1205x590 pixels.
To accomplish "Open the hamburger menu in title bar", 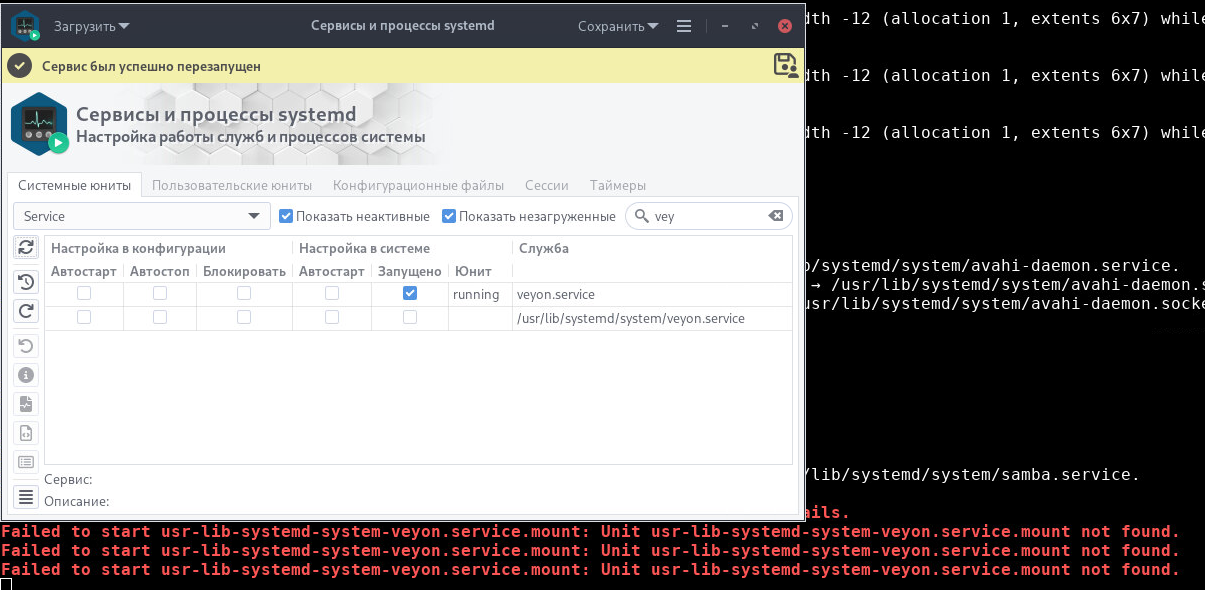I will coord(684,26).
